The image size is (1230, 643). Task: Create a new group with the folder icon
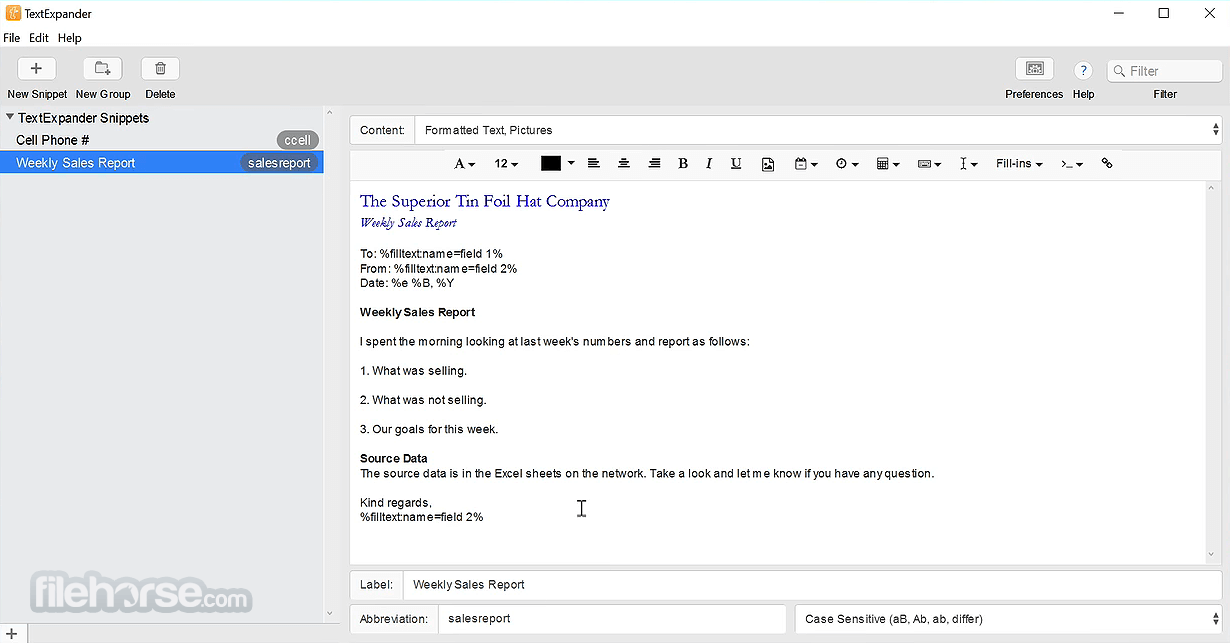pyautogui.click(x=102, y=69)
